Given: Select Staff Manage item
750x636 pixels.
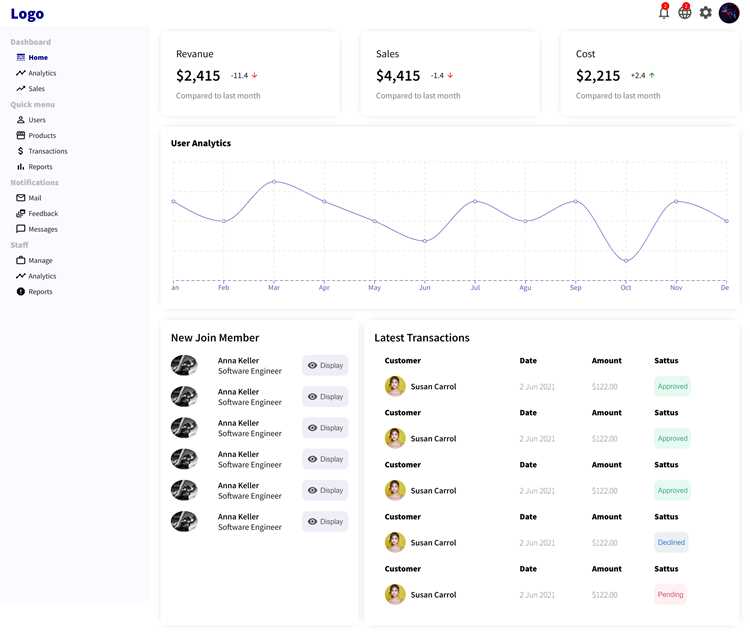Looking at the screenshot, I should click(34, 261).
